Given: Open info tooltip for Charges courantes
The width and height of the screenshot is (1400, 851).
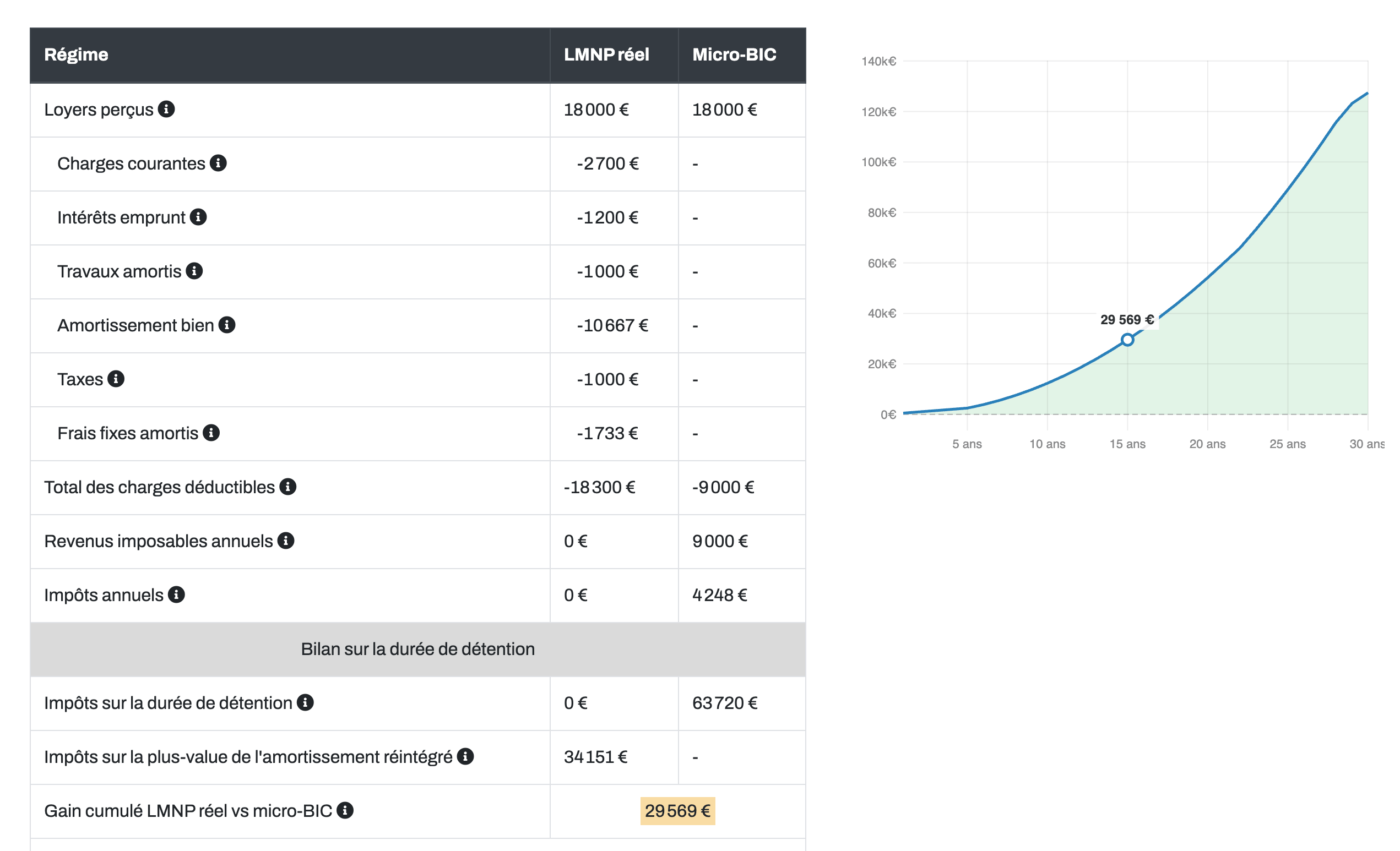Looking at the screenshot, I should click(218, 163).
